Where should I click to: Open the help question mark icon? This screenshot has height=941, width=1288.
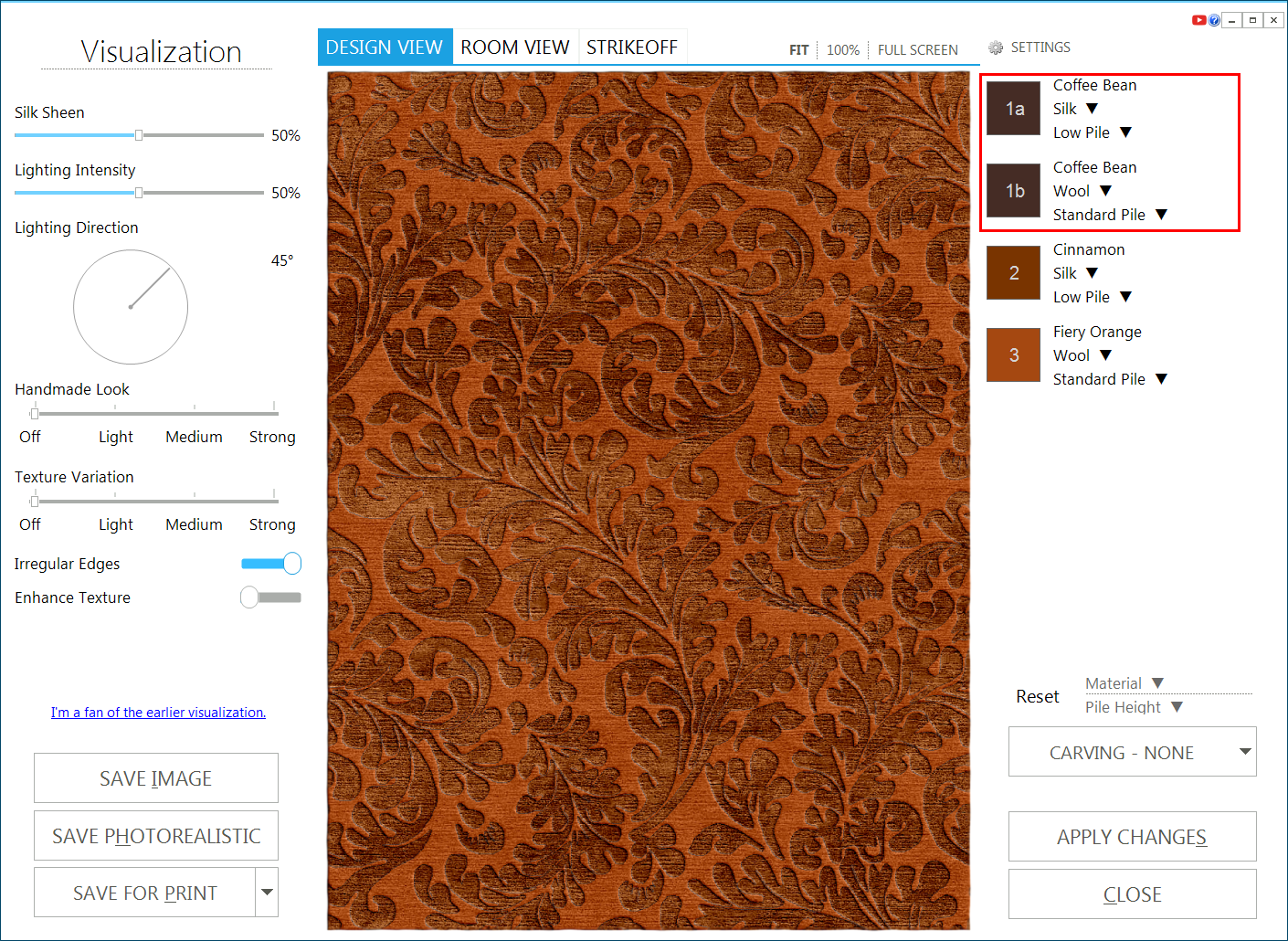1214,20
